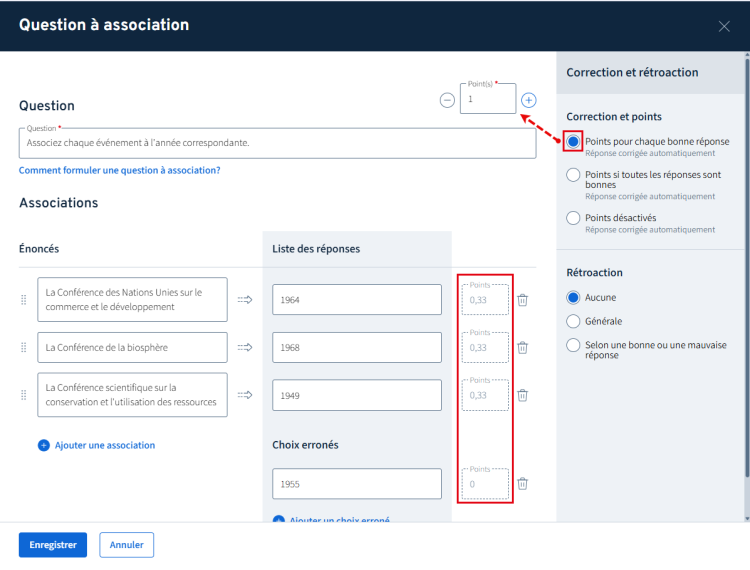
Task: Click the Annuler button
Action: click(x=126, y=545)
